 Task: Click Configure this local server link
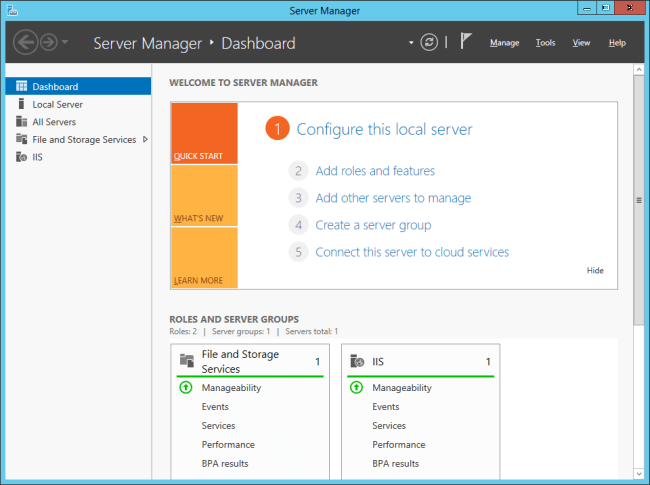384,129
